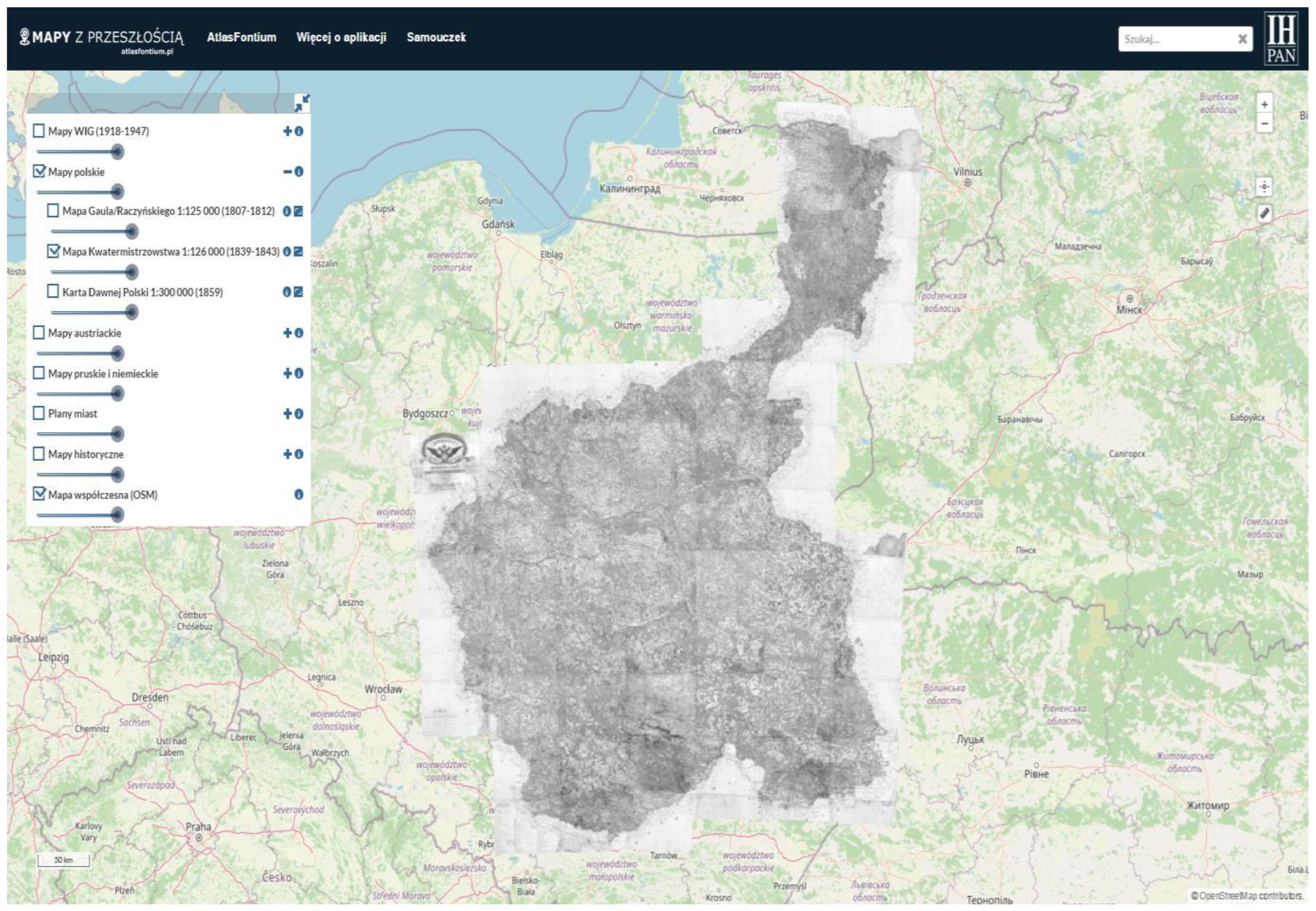The height and width of the screenshot is (911, 1316).
Task: Open info for Mapa Gaula/Raczyńskiego layer
Action: (x=287, y=211)
